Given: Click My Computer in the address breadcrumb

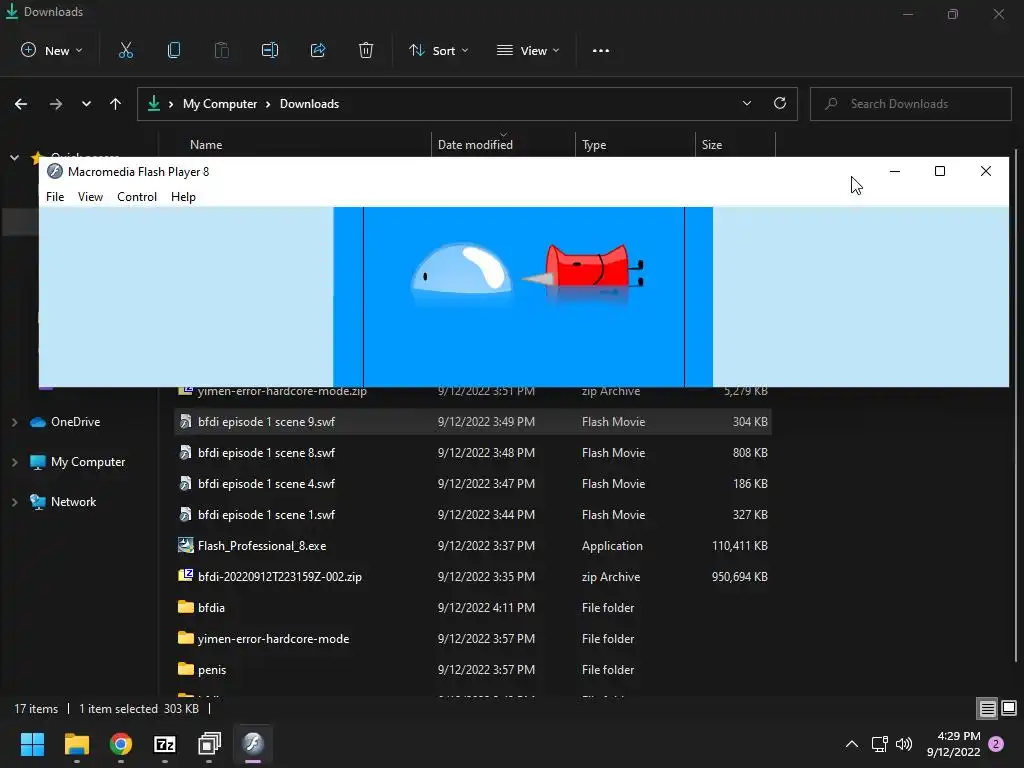Looking at the screenshot, I should point(219,104).
